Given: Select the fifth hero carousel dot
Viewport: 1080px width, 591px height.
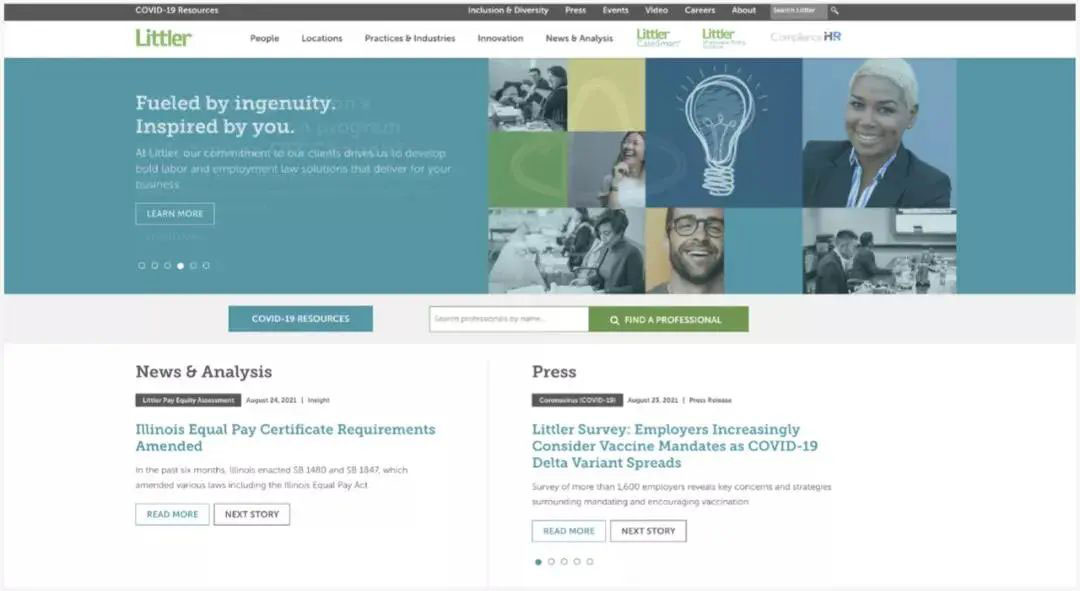Looking at the screenshot, I should click(194, 265).
